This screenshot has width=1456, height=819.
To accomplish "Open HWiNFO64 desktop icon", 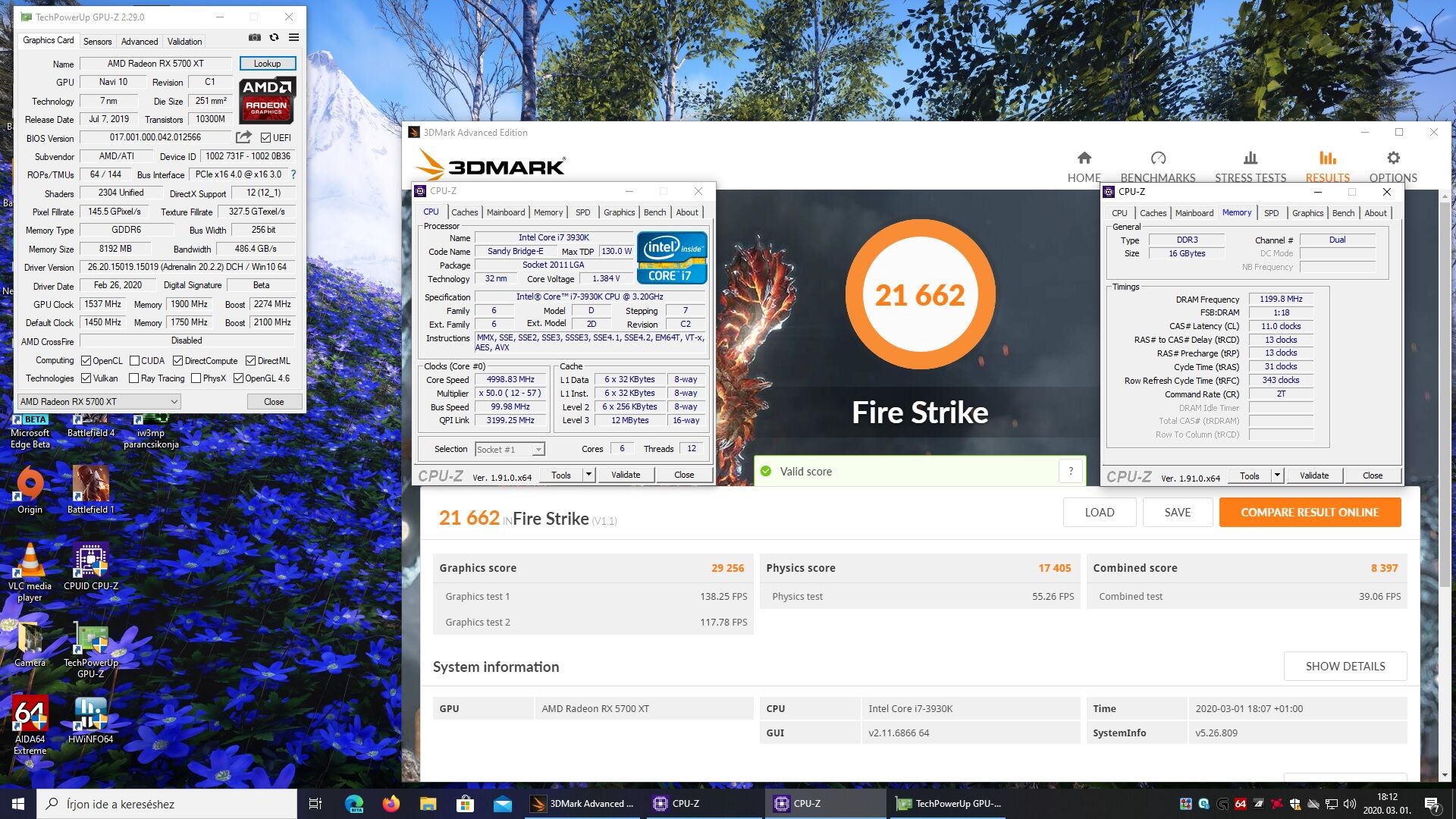I will [91, 720].
